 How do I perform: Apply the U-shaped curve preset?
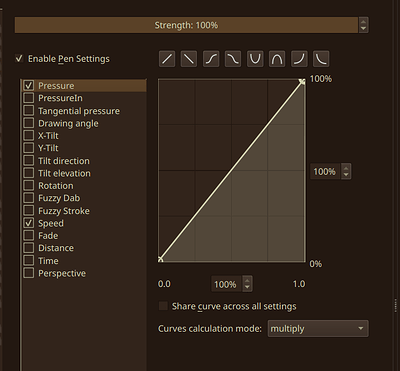pyautogui.click(x=255, y=59)
